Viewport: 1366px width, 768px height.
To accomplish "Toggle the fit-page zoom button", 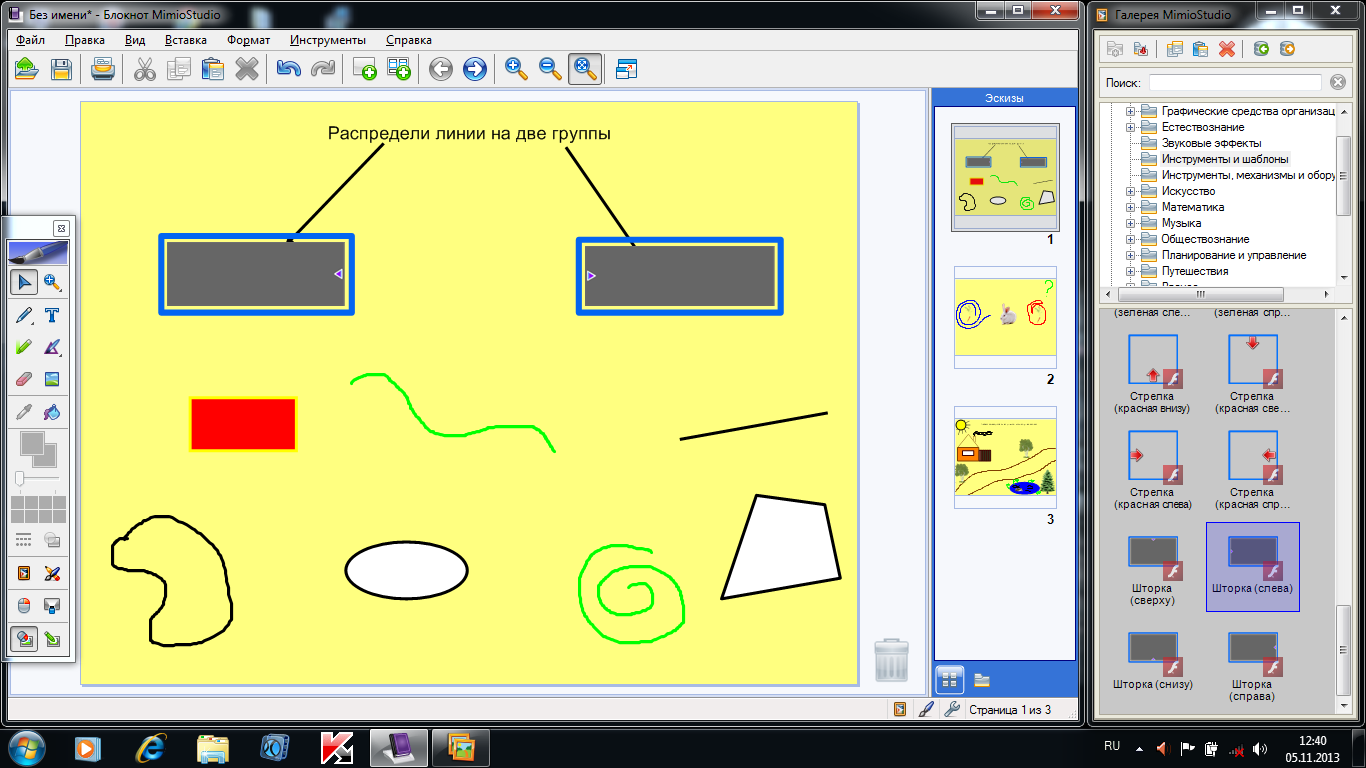I will [x=584, y=69].
